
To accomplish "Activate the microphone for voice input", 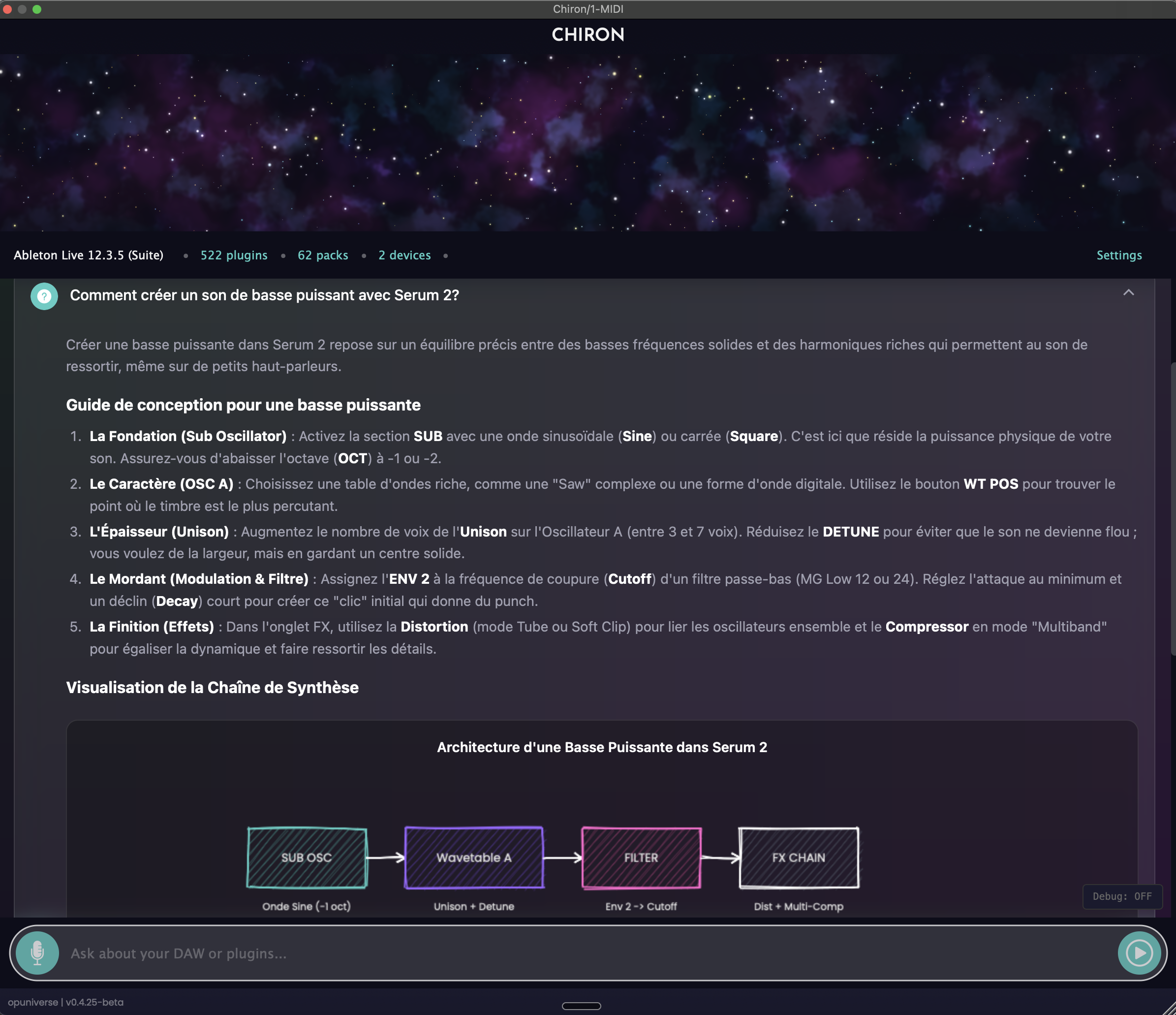I will coord(37,953).
